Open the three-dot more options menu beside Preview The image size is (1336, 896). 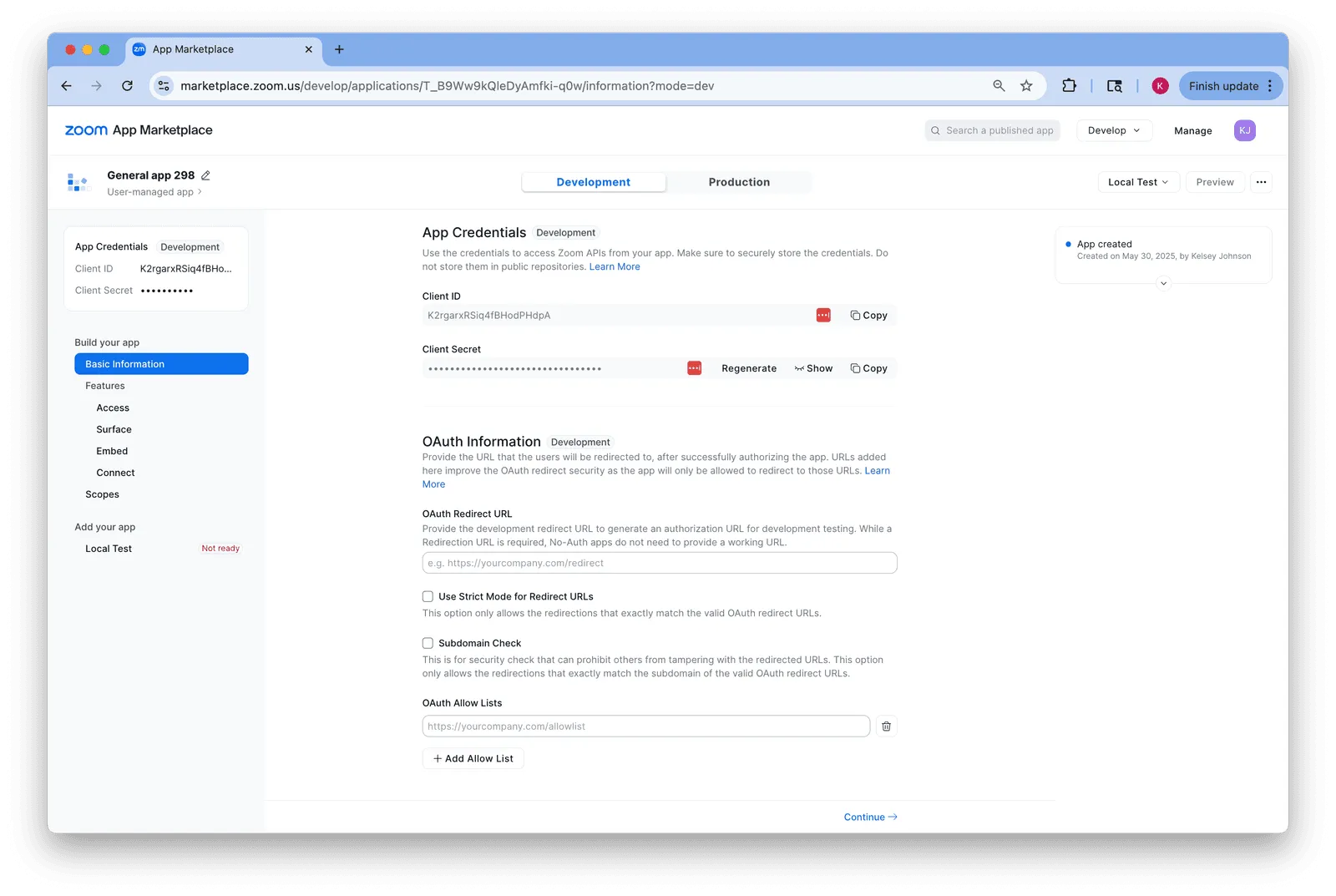1261,182
